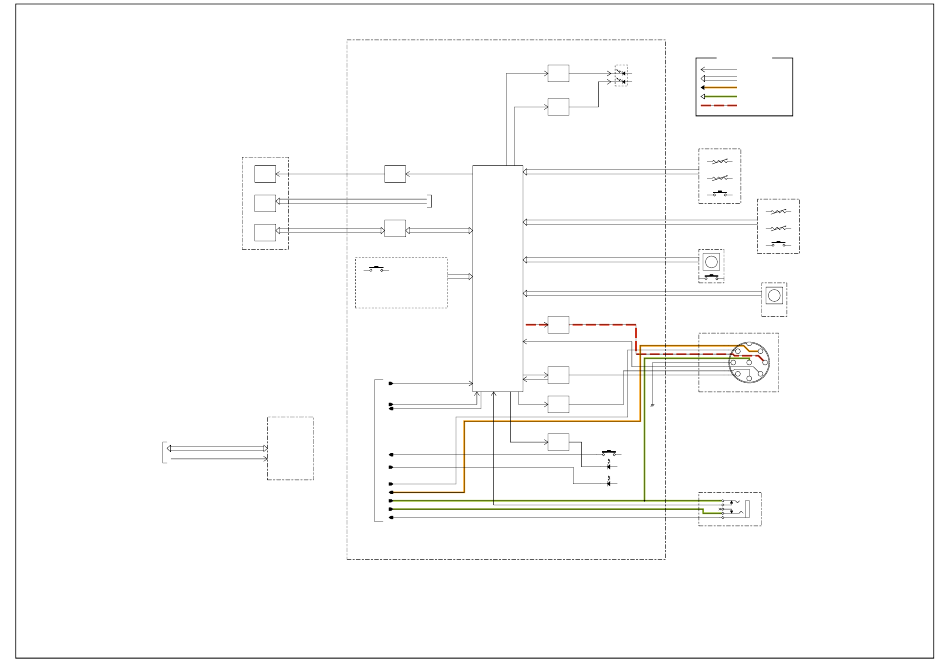Click the lowest diode symbol near the bottom wiring

point(610,483)
